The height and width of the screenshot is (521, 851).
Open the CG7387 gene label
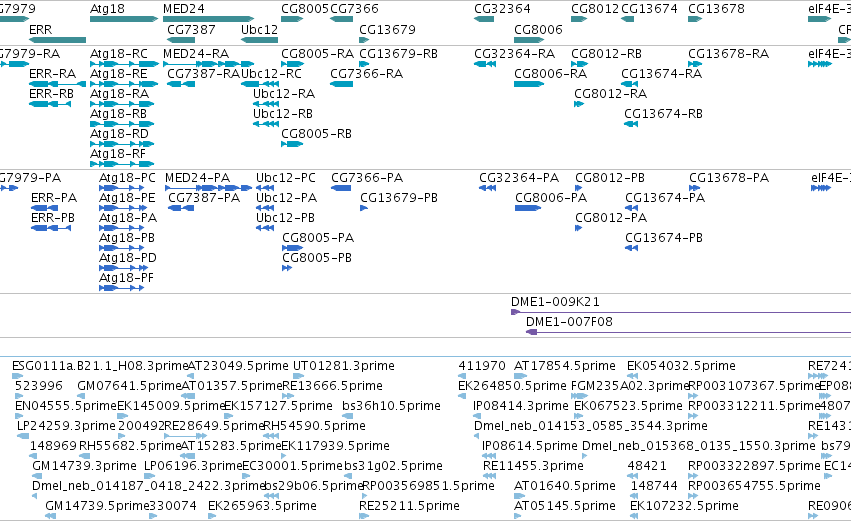[191, 29]
